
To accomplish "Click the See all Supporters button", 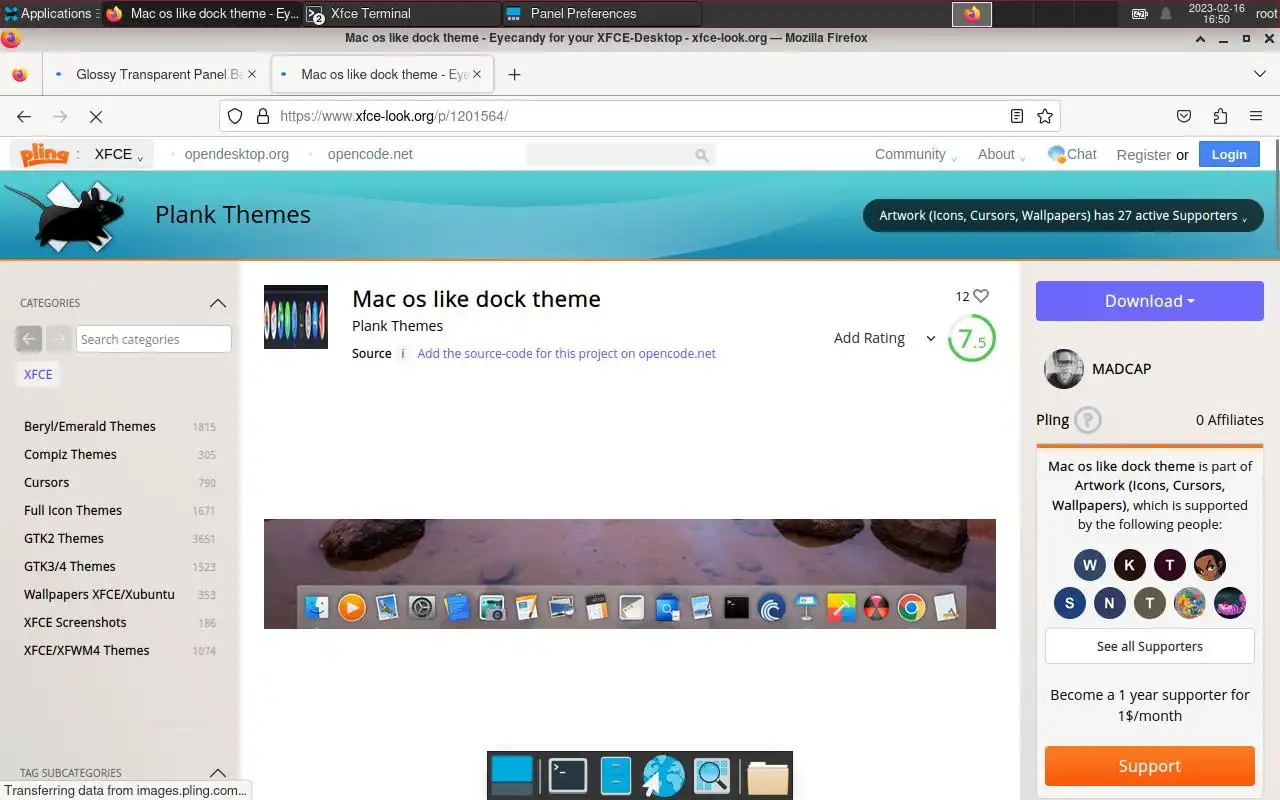I will coord(1150,646).
